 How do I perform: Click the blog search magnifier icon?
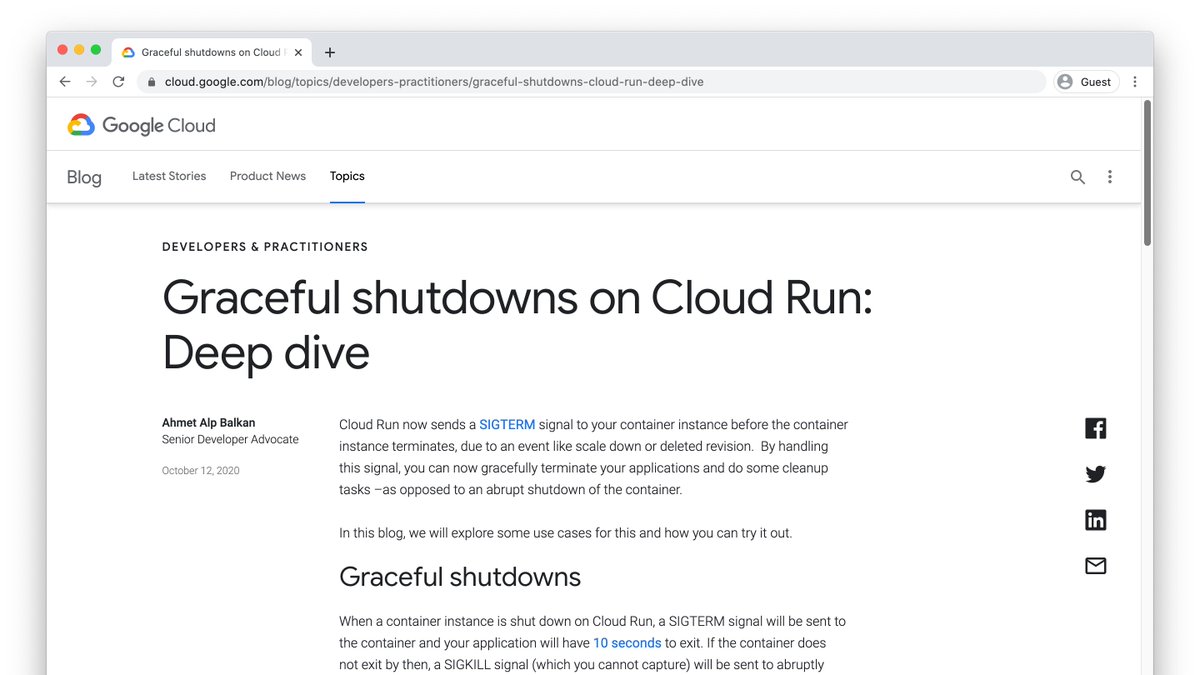(x=1078, y=177)
